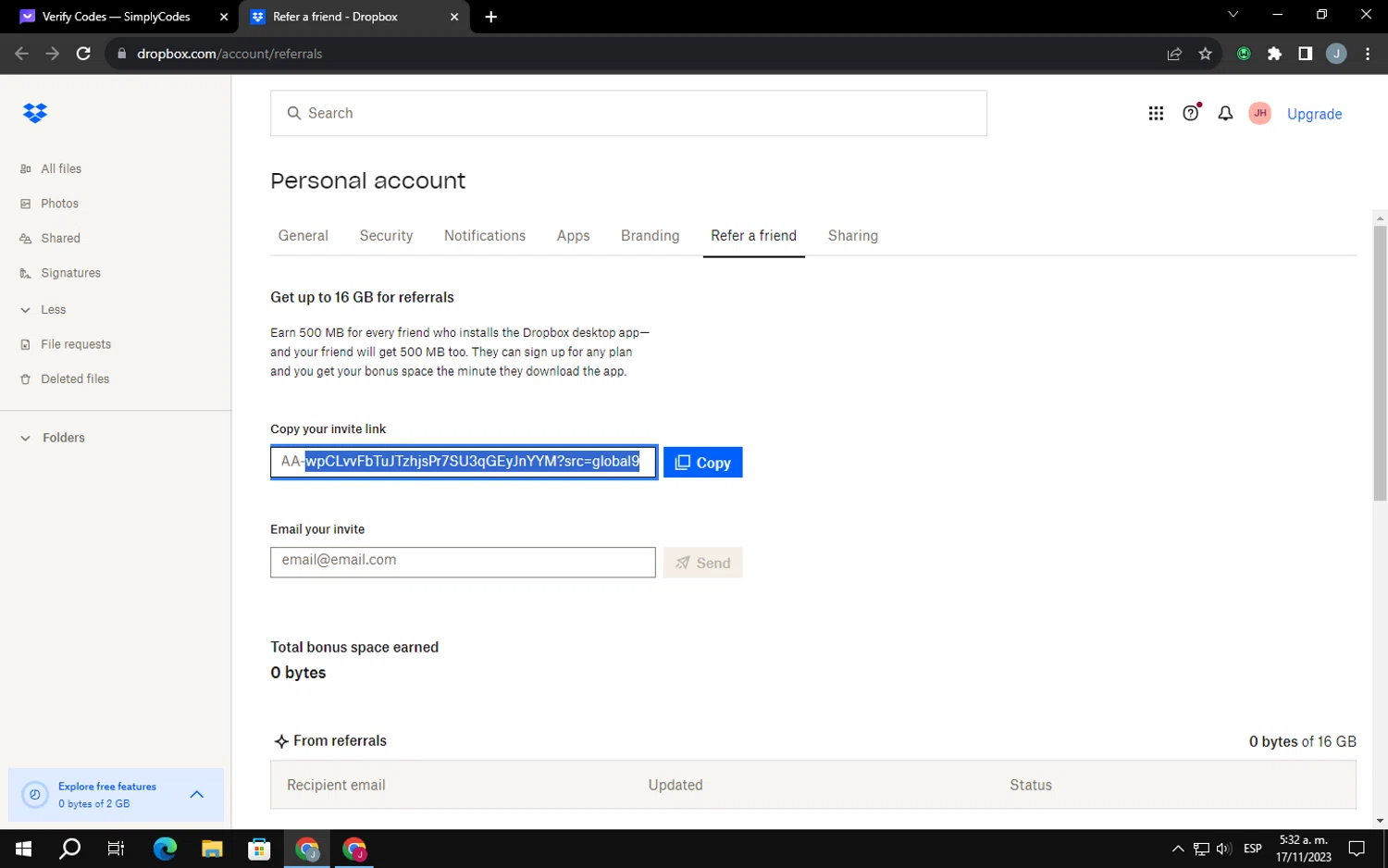Click the Recipient email column header

click(336, 785)
